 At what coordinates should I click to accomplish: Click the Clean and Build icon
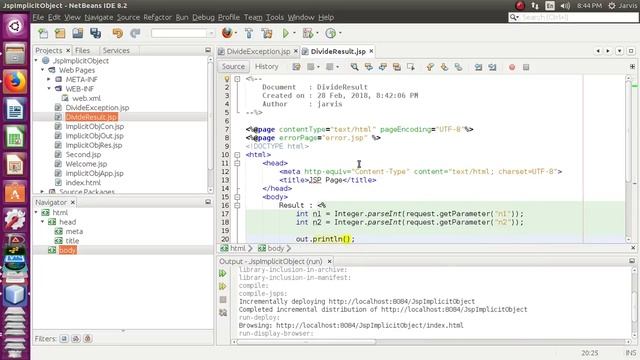tap(267, 33)
